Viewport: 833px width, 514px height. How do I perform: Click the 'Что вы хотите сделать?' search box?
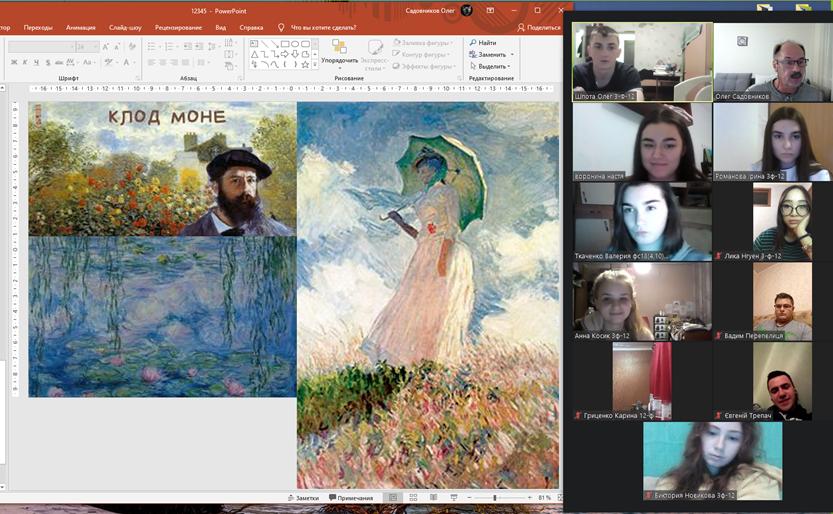tap(318, 28)
